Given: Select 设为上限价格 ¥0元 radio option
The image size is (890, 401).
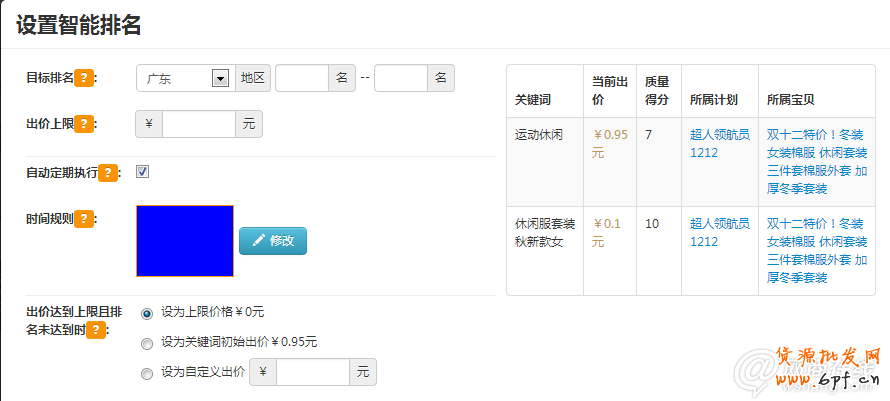Looking at the screenshot, I should [x=147, y=313].
